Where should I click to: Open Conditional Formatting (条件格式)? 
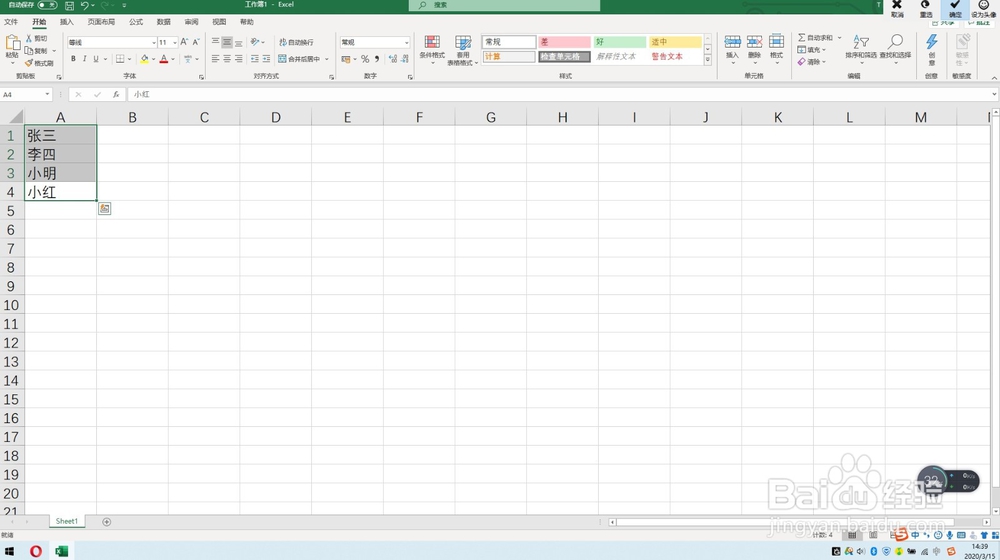pos(432,50)
